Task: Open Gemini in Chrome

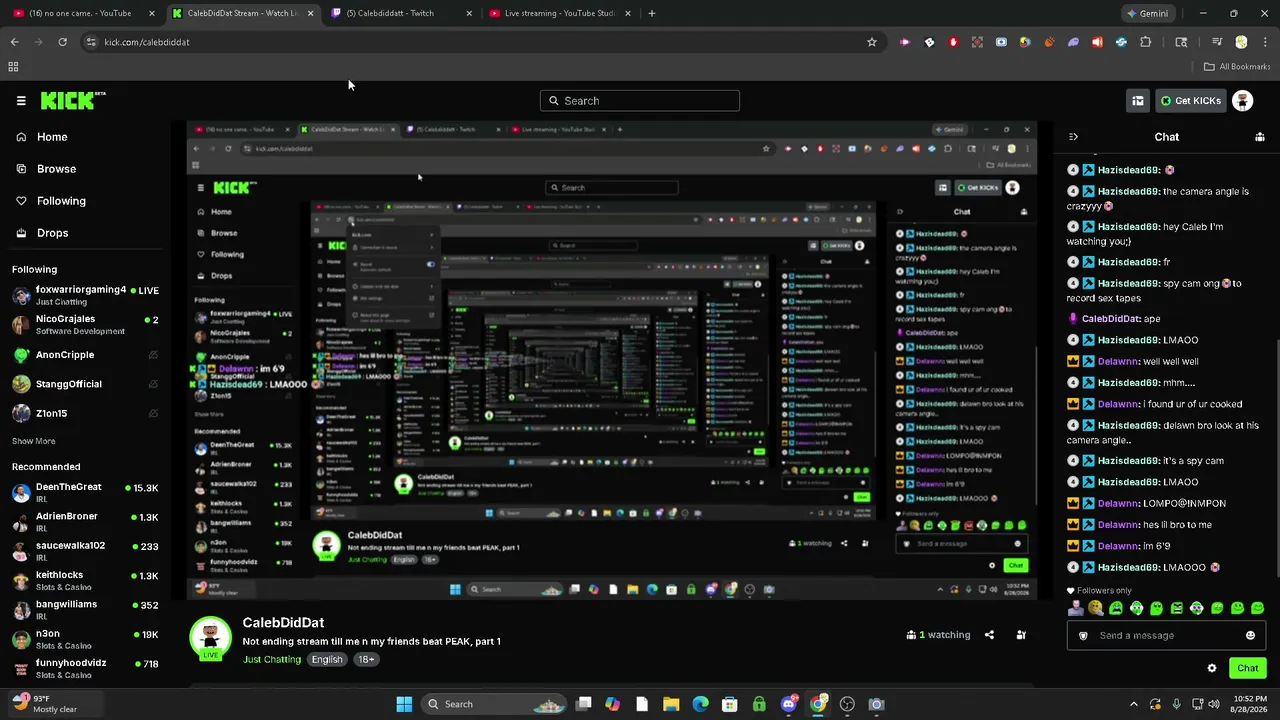Action: 1147,14
